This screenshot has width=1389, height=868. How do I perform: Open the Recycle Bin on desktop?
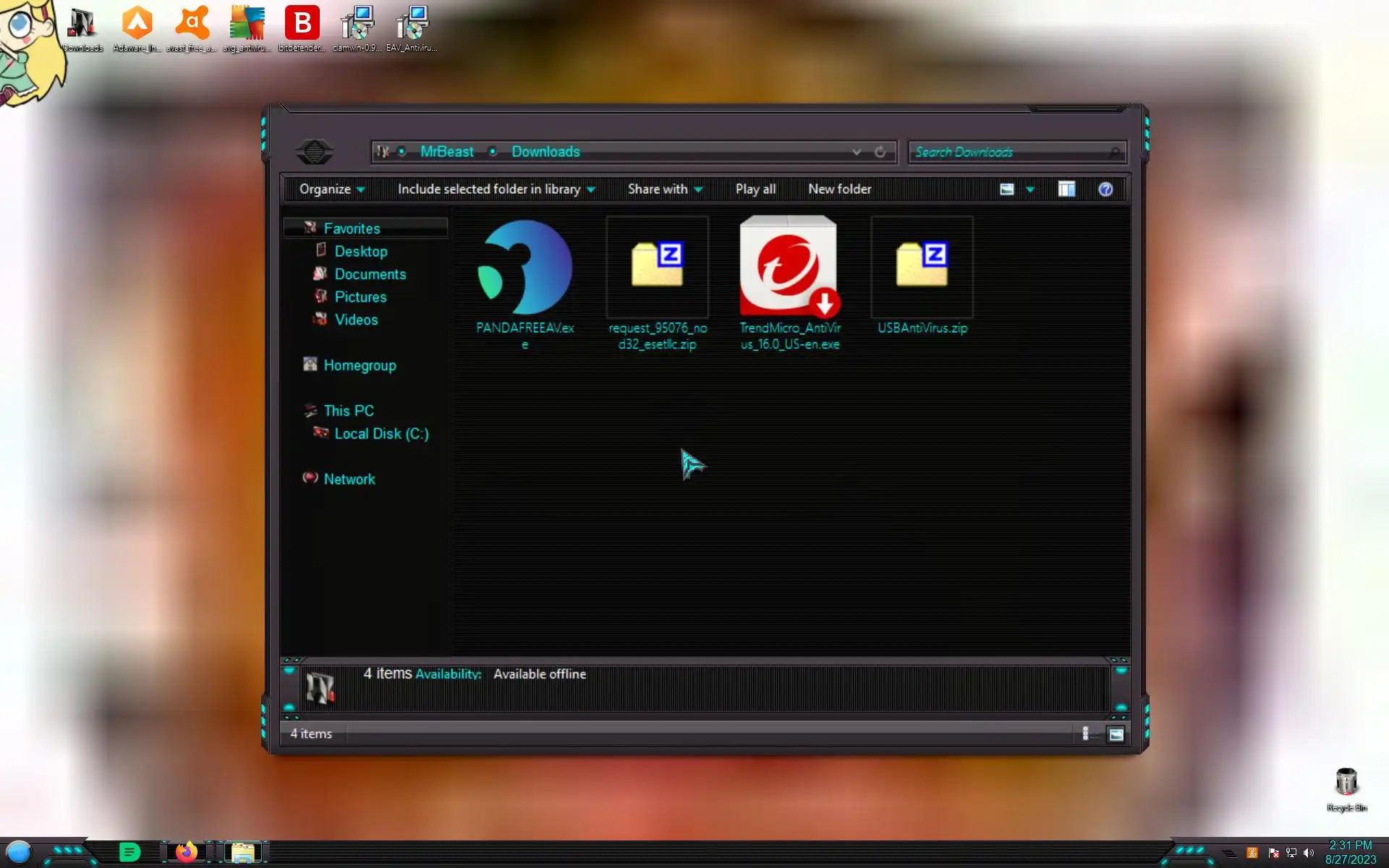click(x=1346, y=783)
